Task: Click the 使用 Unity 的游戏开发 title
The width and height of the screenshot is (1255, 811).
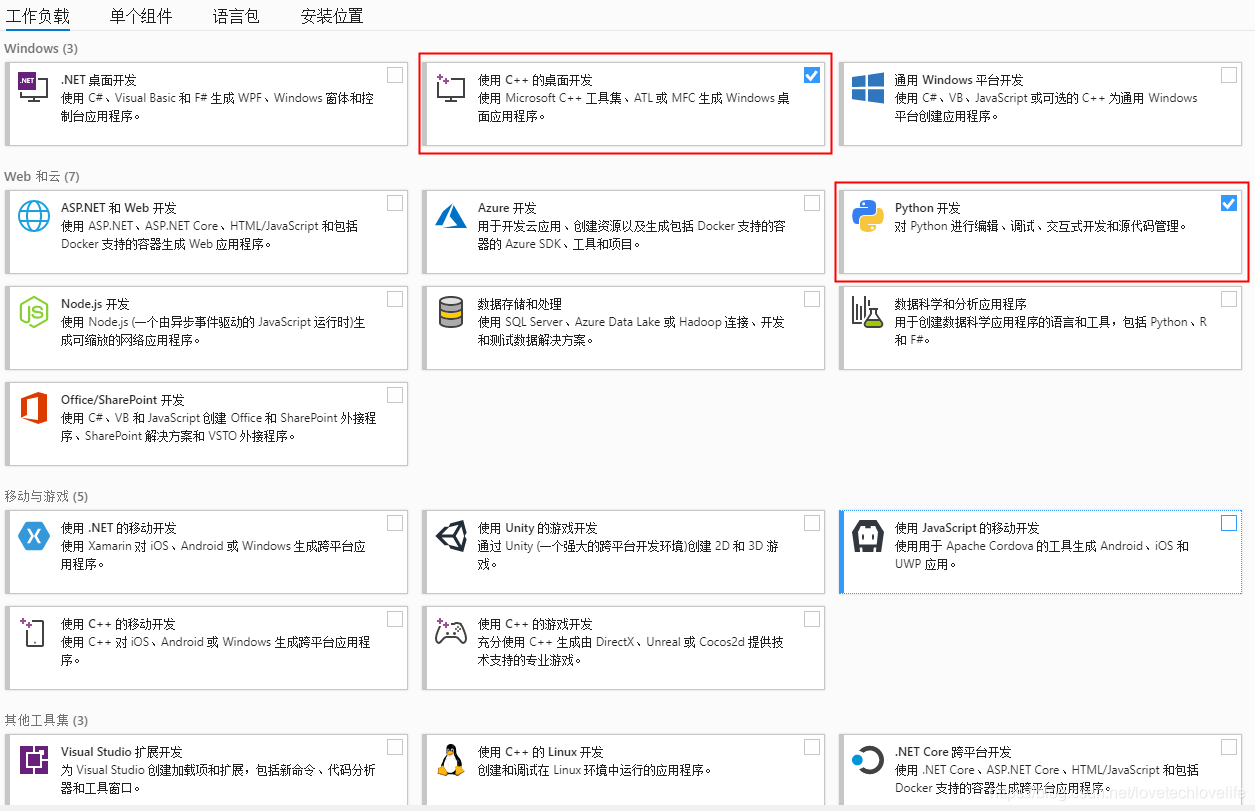Action: [537, 528]
